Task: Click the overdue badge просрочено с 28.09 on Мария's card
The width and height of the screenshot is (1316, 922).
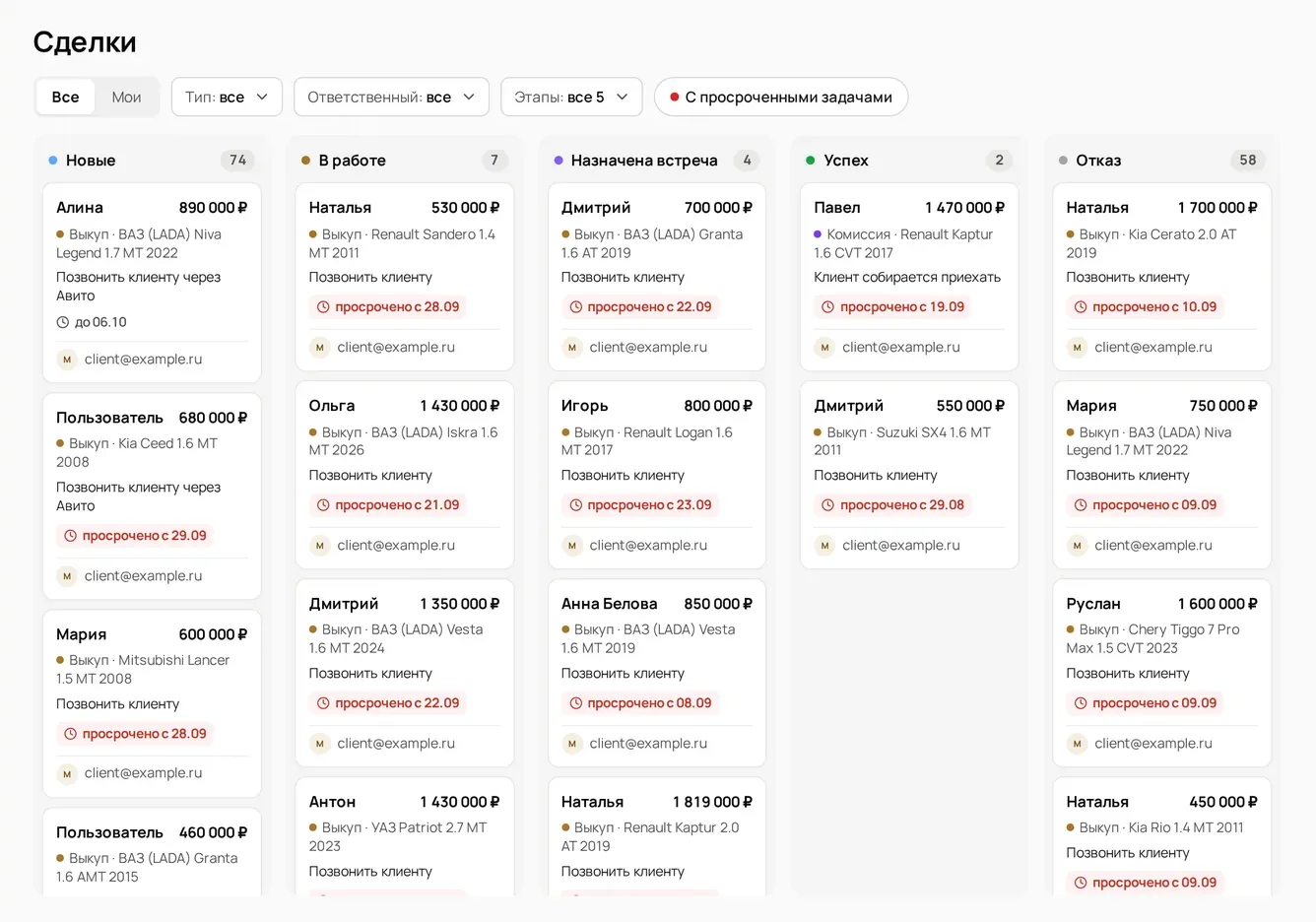Action: (136, 734)
